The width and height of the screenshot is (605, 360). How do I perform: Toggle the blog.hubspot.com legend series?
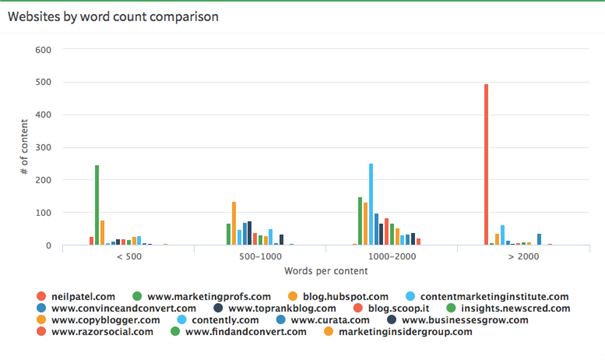pos(338,296)
